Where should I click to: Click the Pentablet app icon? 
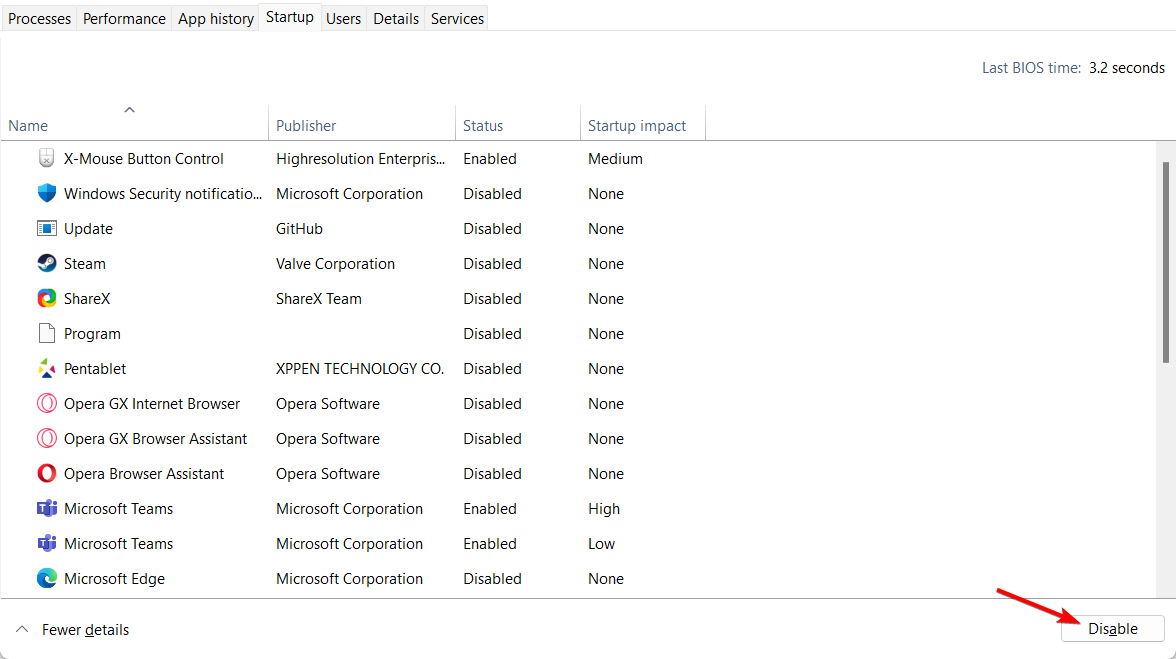tap(46, 368)
